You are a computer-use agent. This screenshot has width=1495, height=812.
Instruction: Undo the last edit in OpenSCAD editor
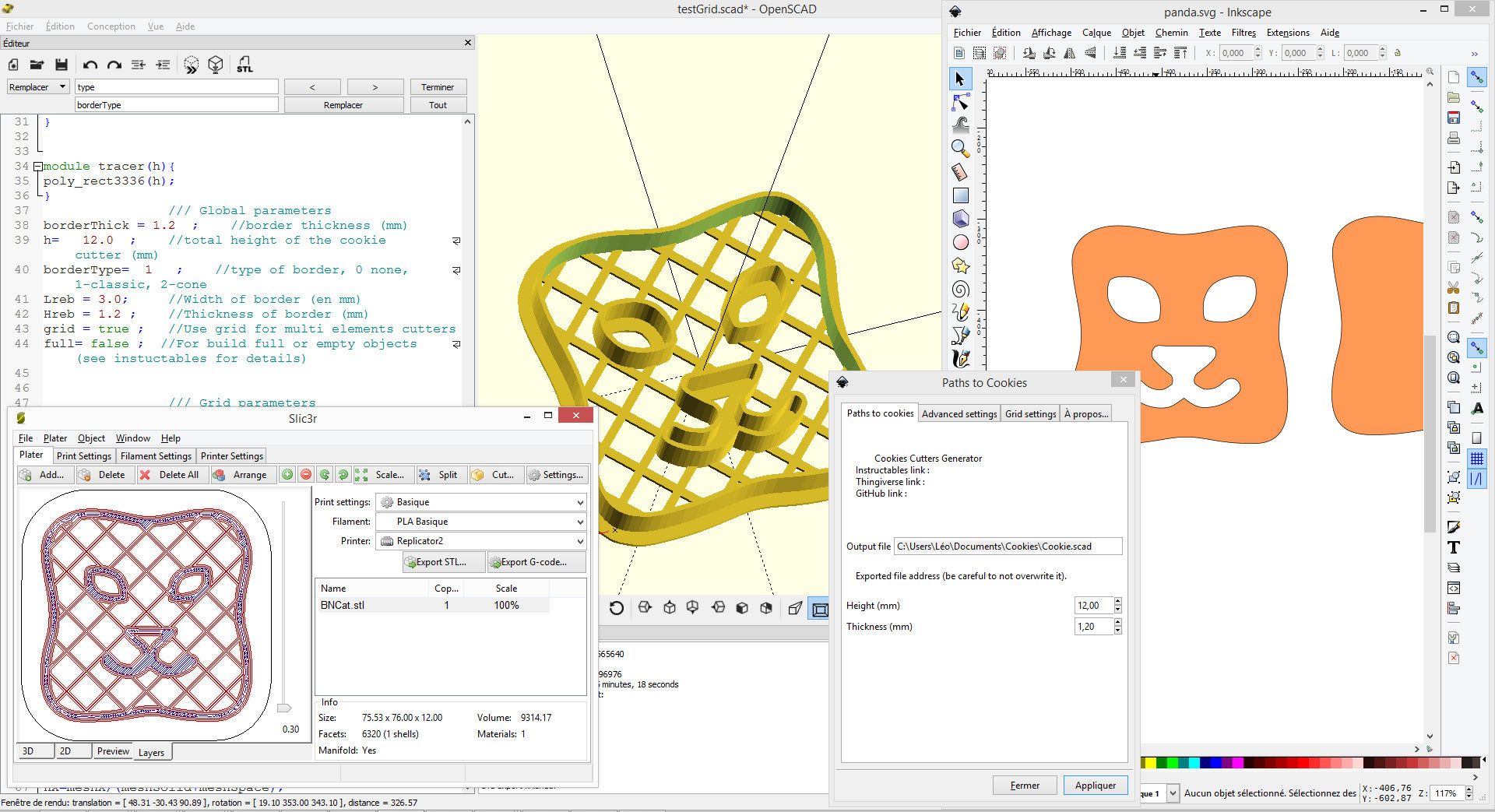[x=90, y=65]
